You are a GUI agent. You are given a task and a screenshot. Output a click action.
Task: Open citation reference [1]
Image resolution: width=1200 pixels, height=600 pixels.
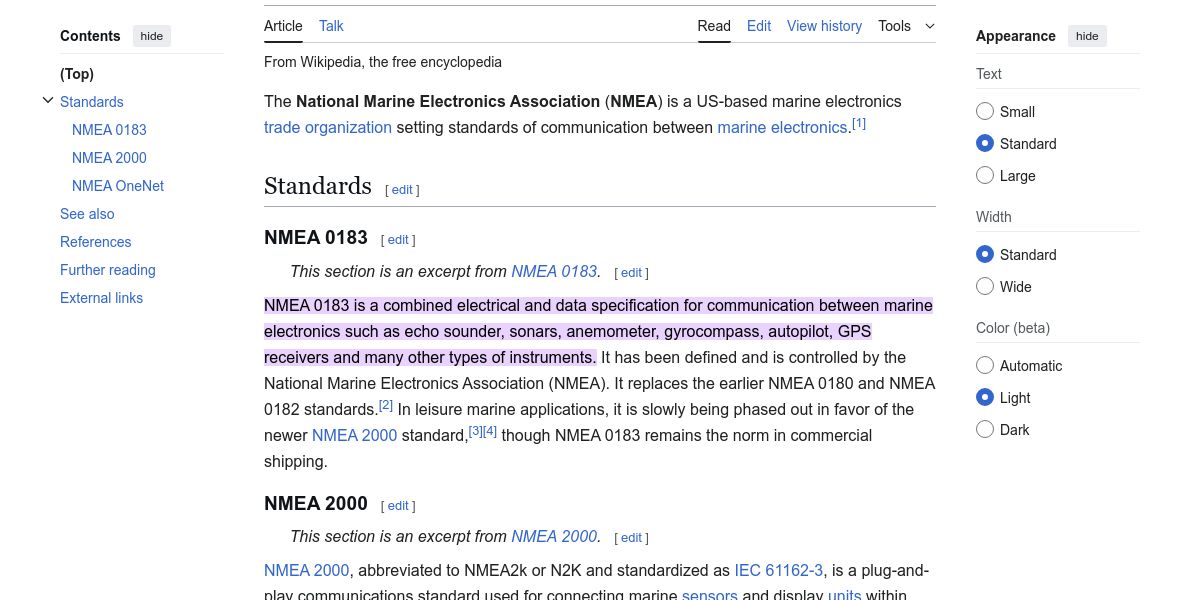click(859, 124)
